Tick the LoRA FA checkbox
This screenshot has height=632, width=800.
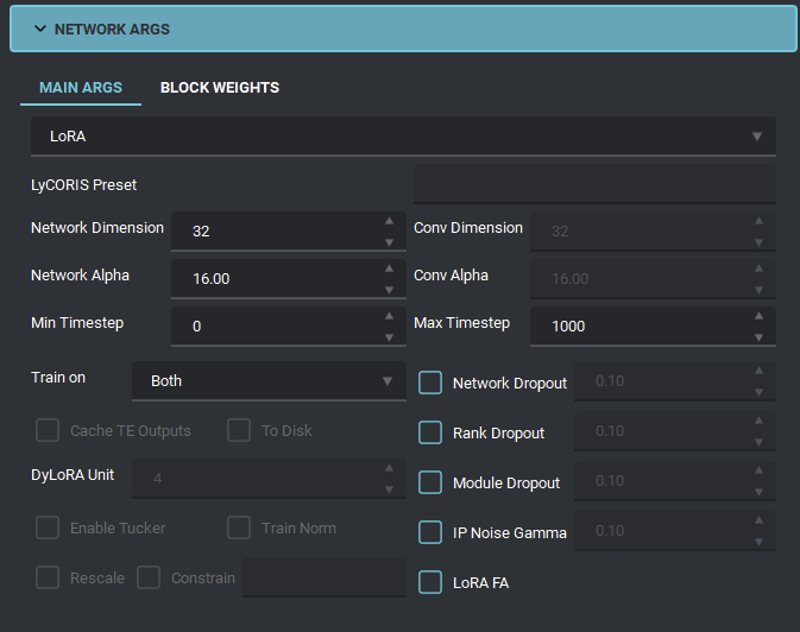point(430,583)
